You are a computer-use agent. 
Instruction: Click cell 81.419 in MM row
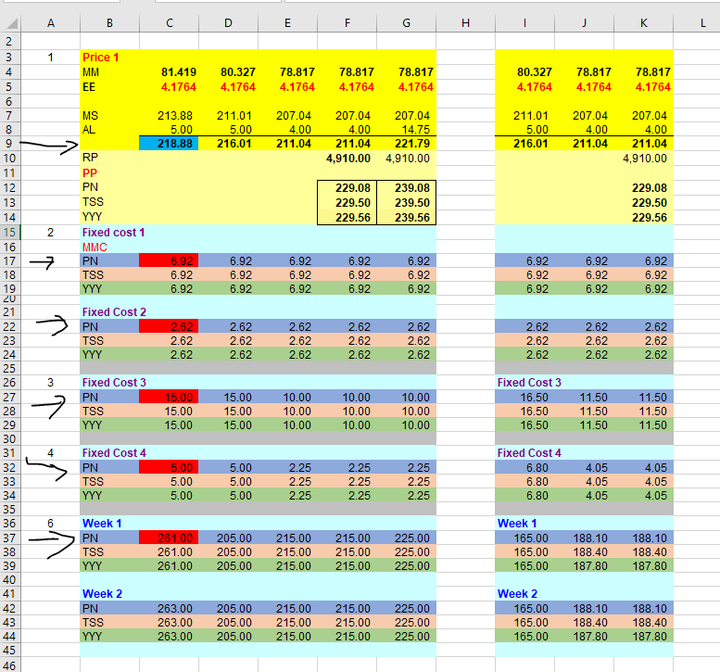click(169, 72)
